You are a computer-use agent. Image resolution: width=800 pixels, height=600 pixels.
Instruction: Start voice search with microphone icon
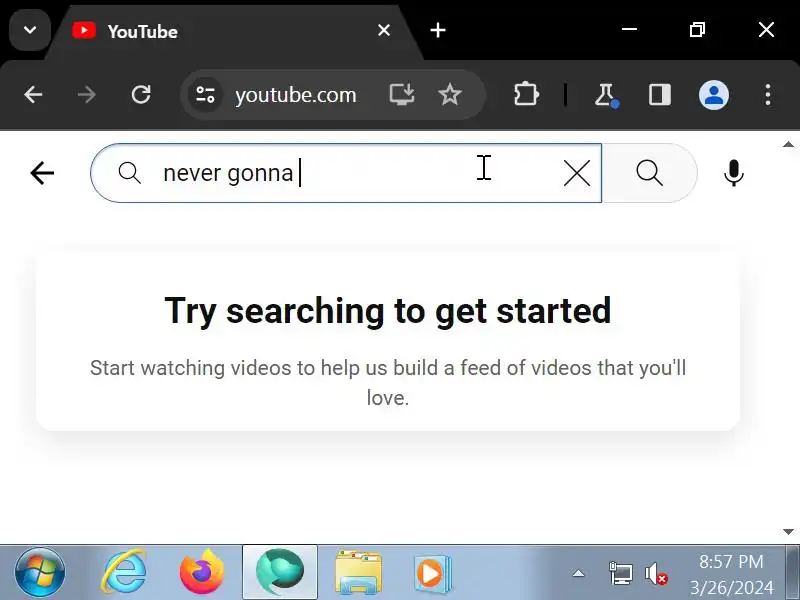point(734,173)
